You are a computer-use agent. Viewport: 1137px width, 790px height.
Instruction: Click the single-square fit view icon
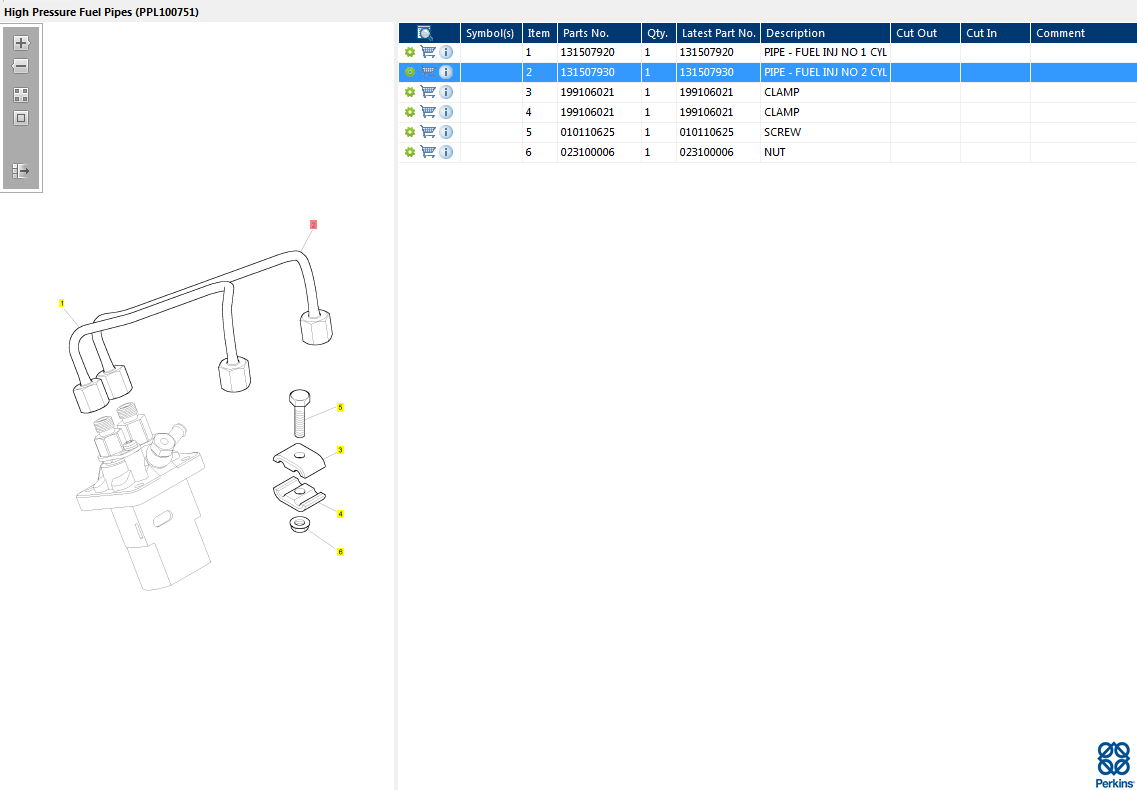pyautogui.click(x=21, y=118)
